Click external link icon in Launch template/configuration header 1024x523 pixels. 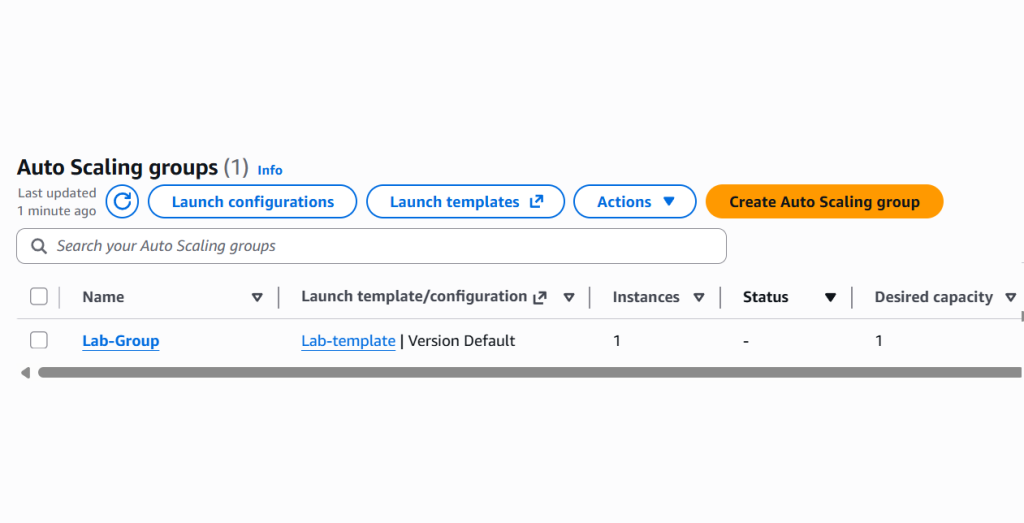point(540,297)
